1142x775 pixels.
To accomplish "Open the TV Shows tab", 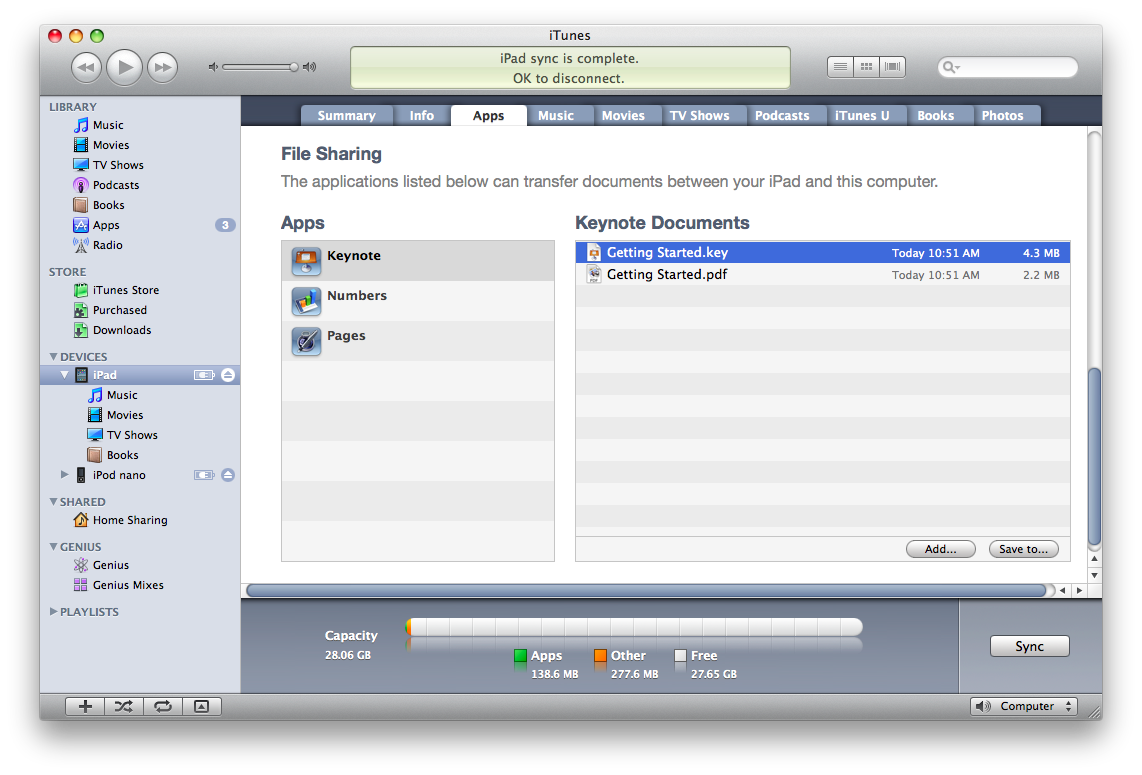I will tap(699, 116).
